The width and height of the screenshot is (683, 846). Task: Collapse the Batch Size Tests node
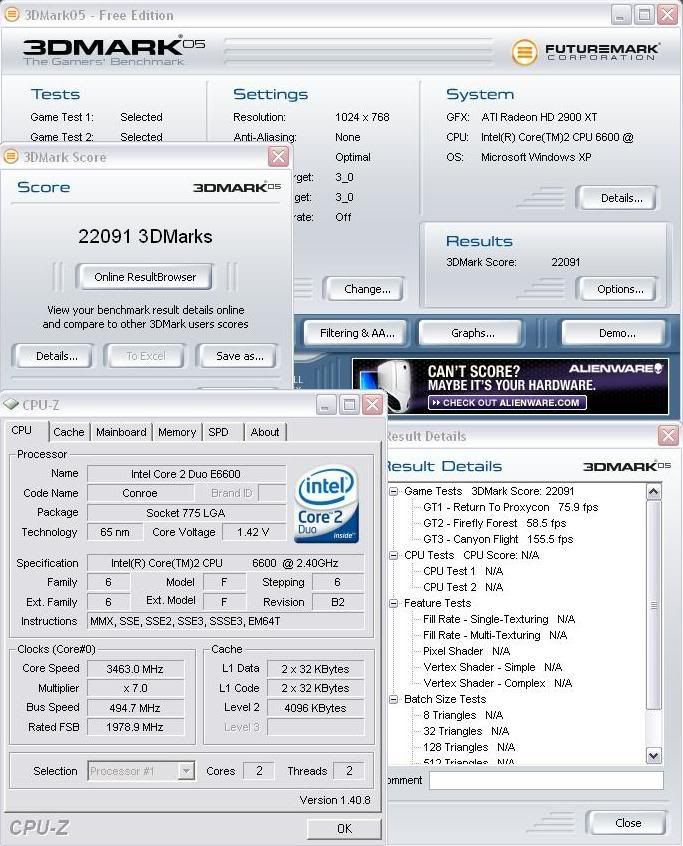(394, 699)
